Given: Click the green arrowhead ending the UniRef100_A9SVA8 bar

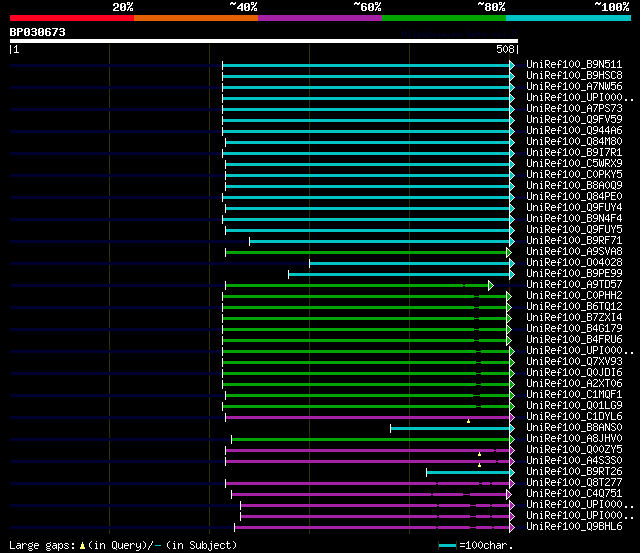Looking at the screenshot, I should (x=509, y=253).
